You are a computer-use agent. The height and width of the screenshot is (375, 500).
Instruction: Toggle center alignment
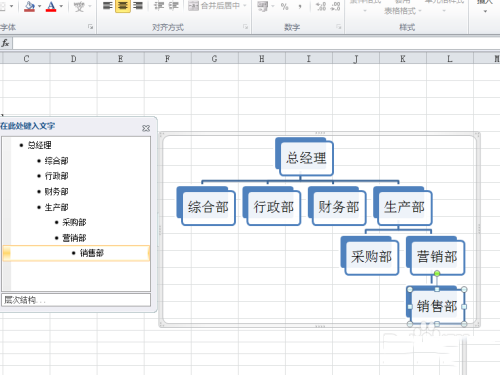[x=123, y=6]
